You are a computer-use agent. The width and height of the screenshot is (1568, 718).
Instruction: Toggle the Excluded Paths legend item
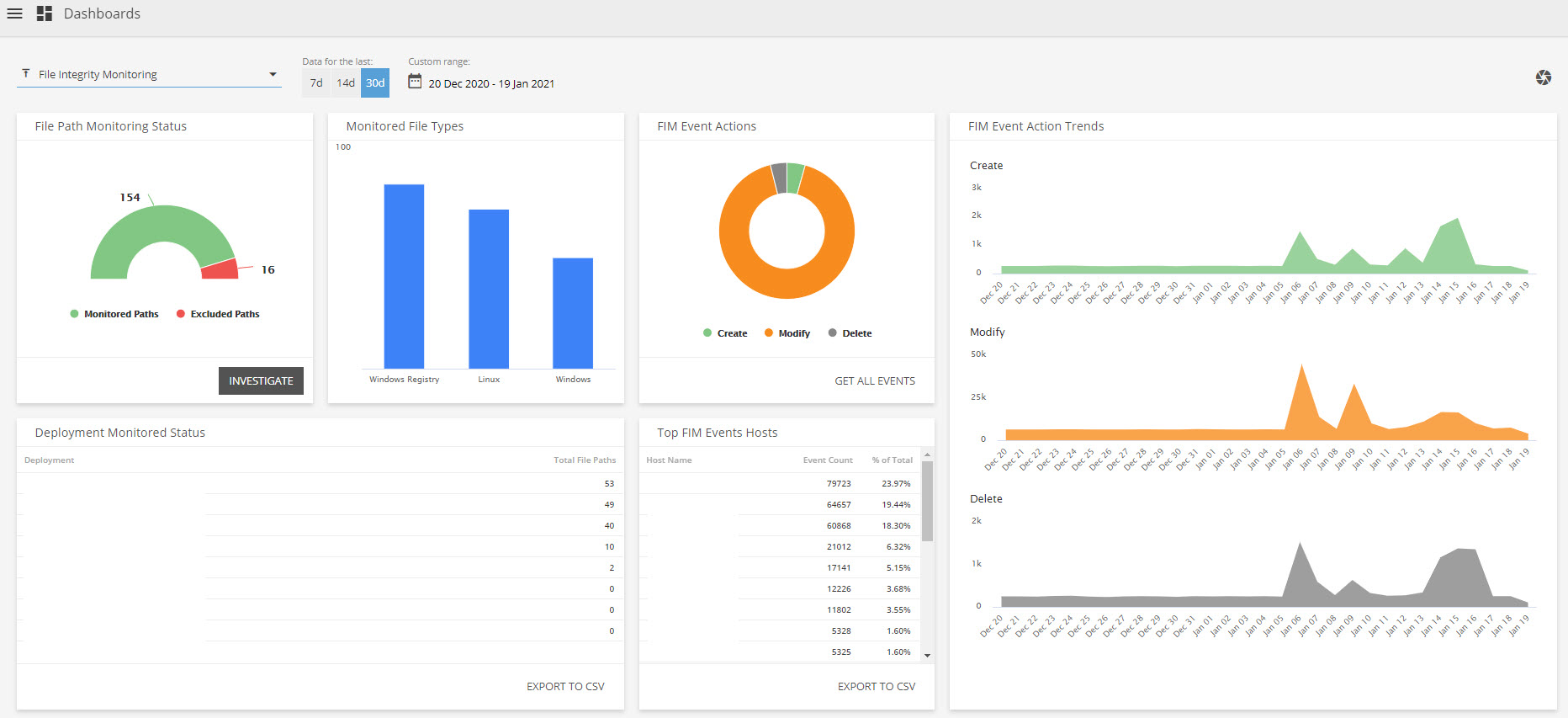(x=218, y=314)
